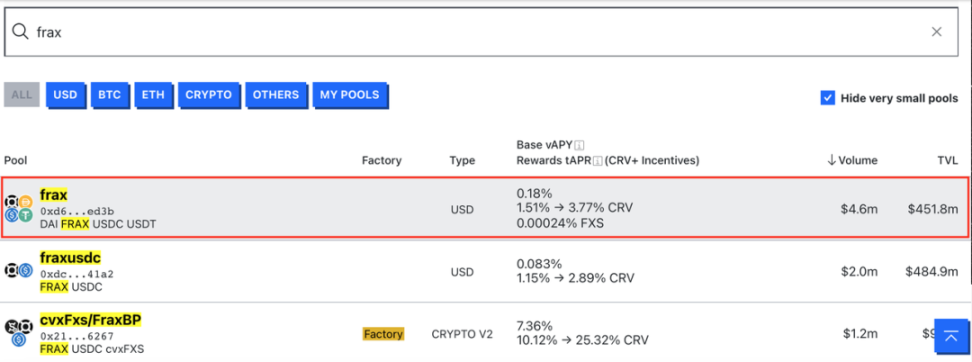This screenshot has height=362, width=972.
Task: Click the fraxusdc pool token icons
Action: [19, 270]
